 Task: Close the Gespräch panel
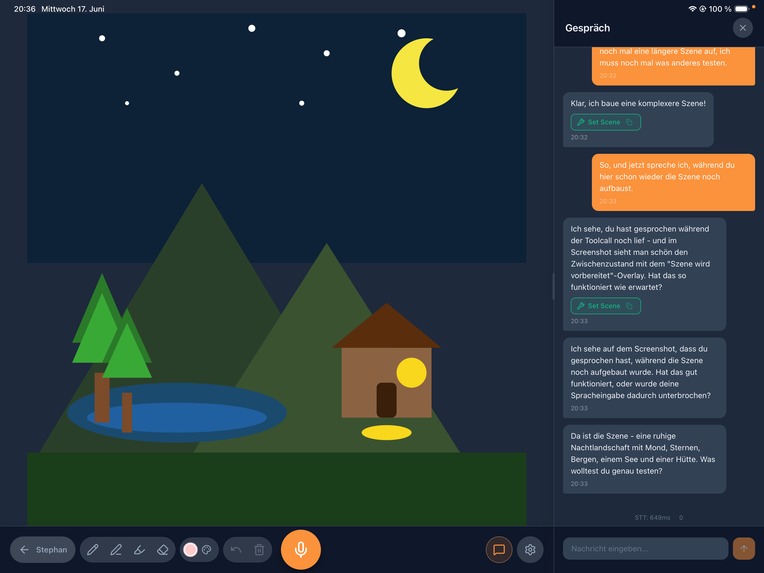(x=743, y=28)
